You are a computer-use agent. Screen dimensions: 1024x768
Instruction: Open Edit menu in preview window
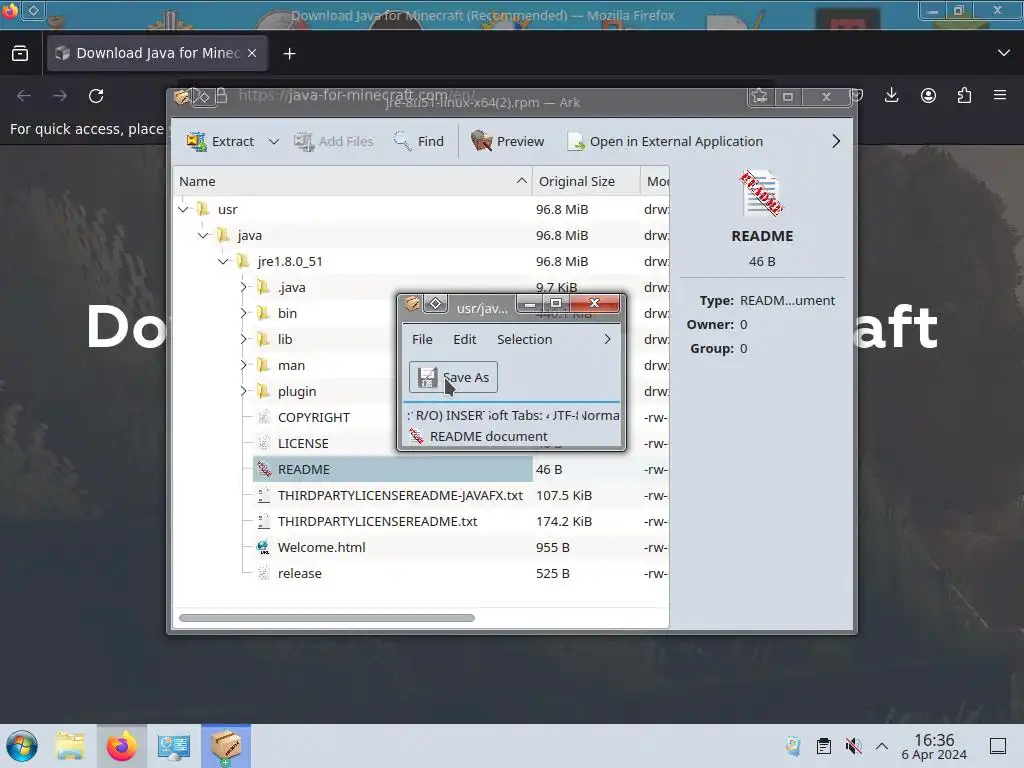(464, 339)
